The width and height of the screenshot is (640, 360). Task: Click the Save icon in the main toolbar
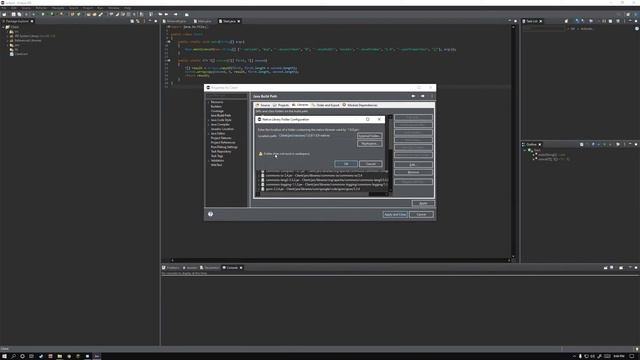click(13, 14)
